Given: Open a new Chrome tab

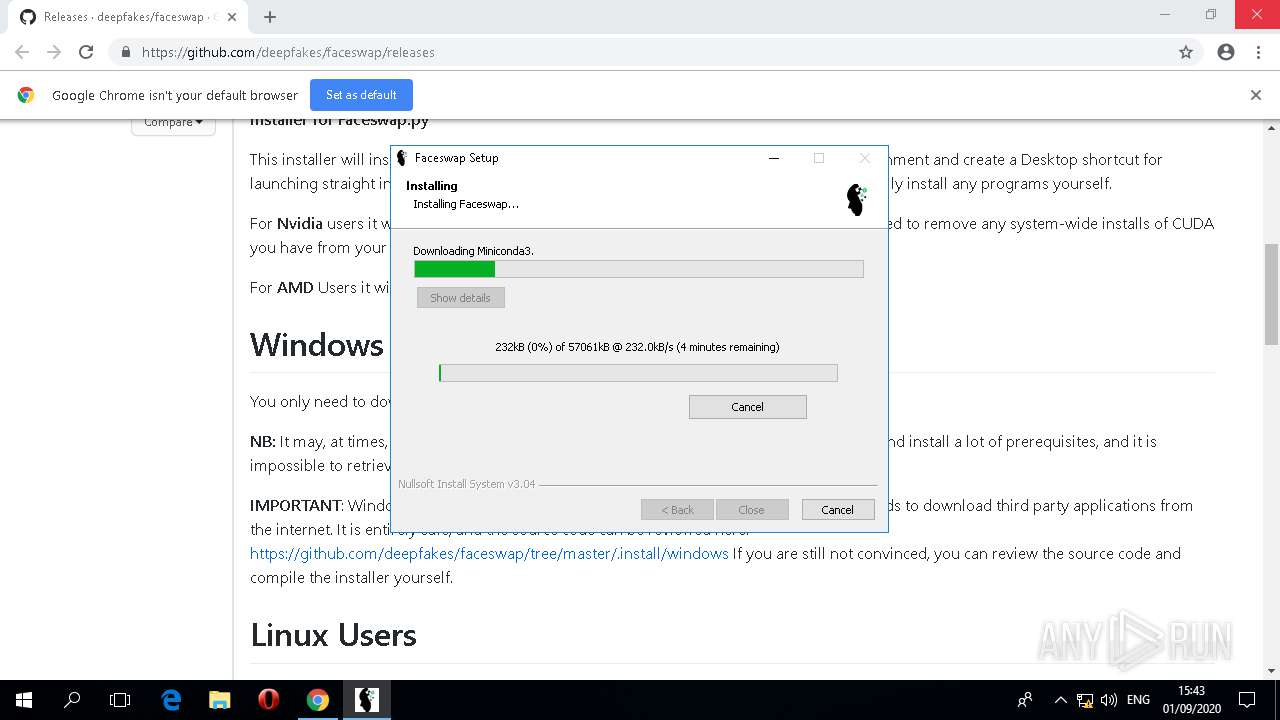Looking at the screenshot, I should 269,16.
